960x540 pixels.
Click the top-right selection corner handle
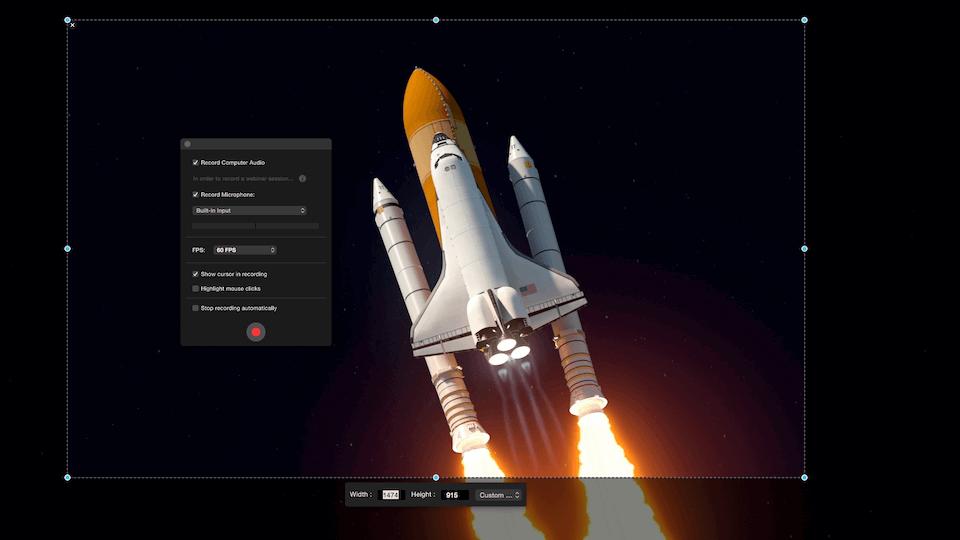click(804, 20)
